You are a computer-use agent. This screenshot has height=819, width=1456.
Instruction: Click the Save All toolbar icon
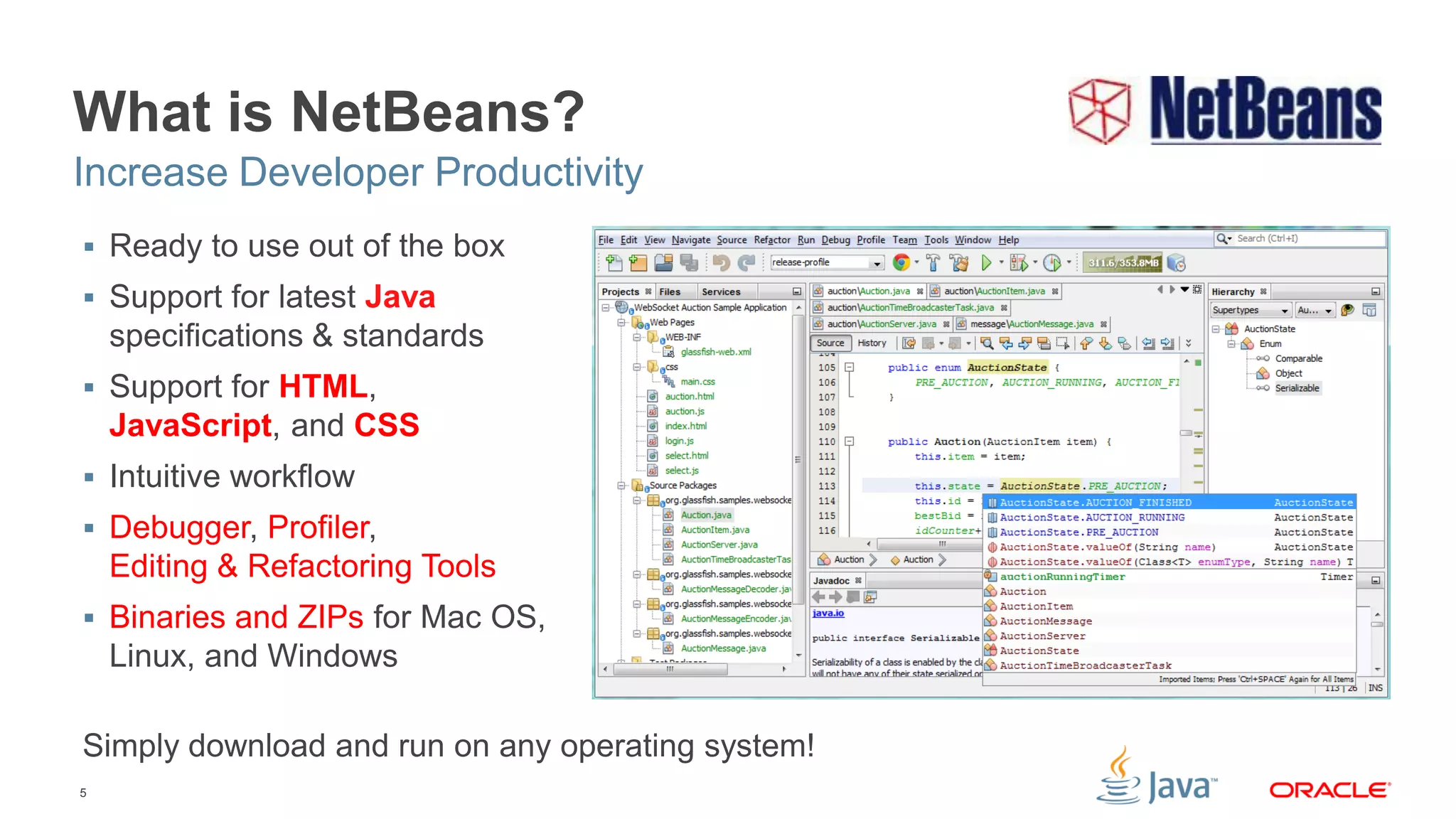pyautogui.click(x=688, y=263)
